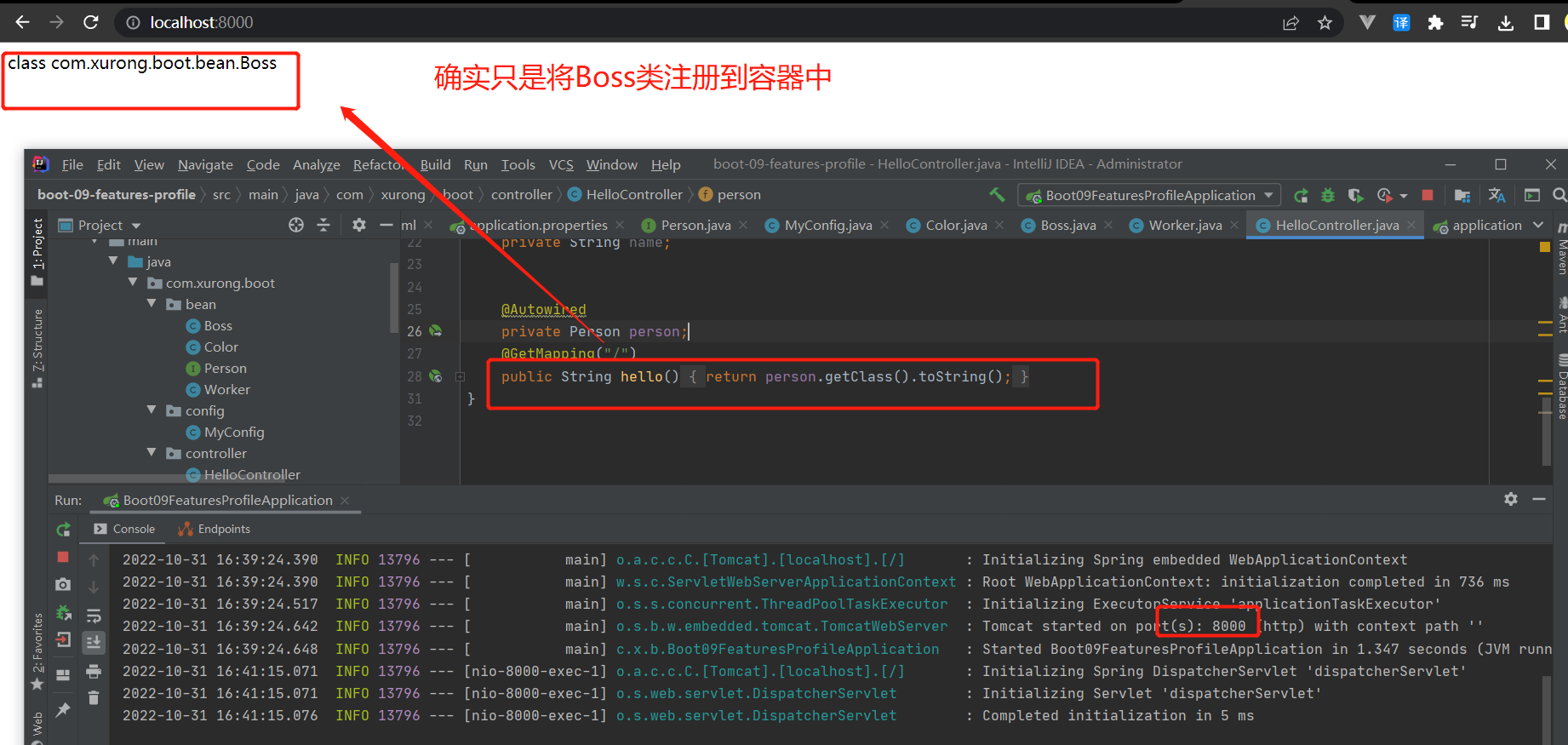Open the Boot09FeaturesProfileApplication run configuration dropdown
This screenshot has width=1568, height=745.
(1150, 195)
